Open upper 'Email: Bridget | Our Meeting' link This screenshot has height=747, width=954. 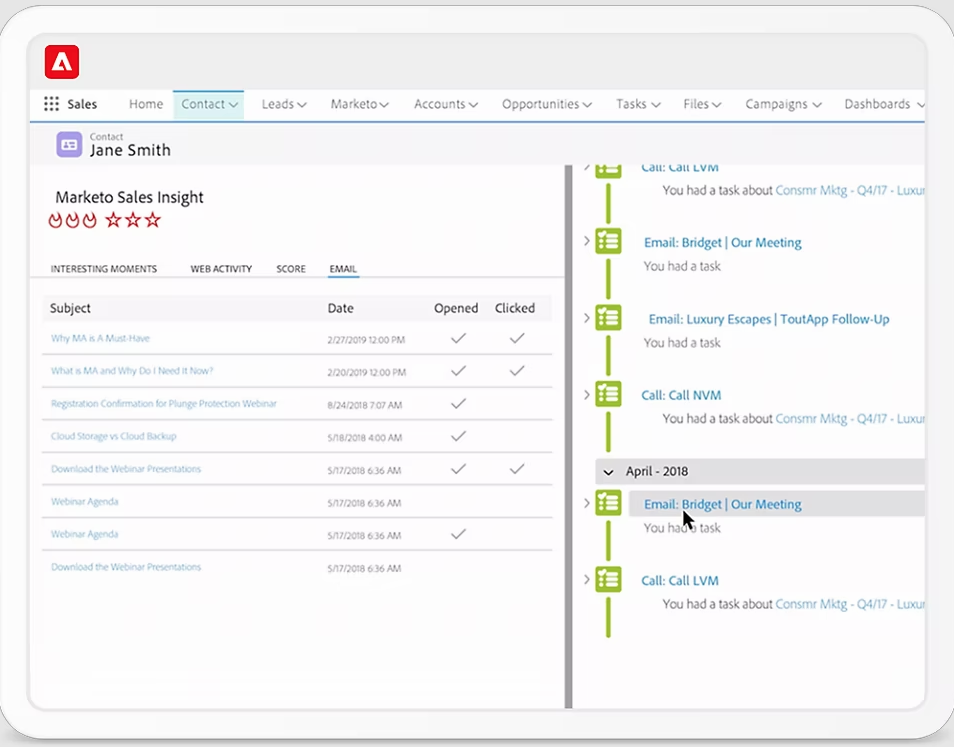[723, 243]
